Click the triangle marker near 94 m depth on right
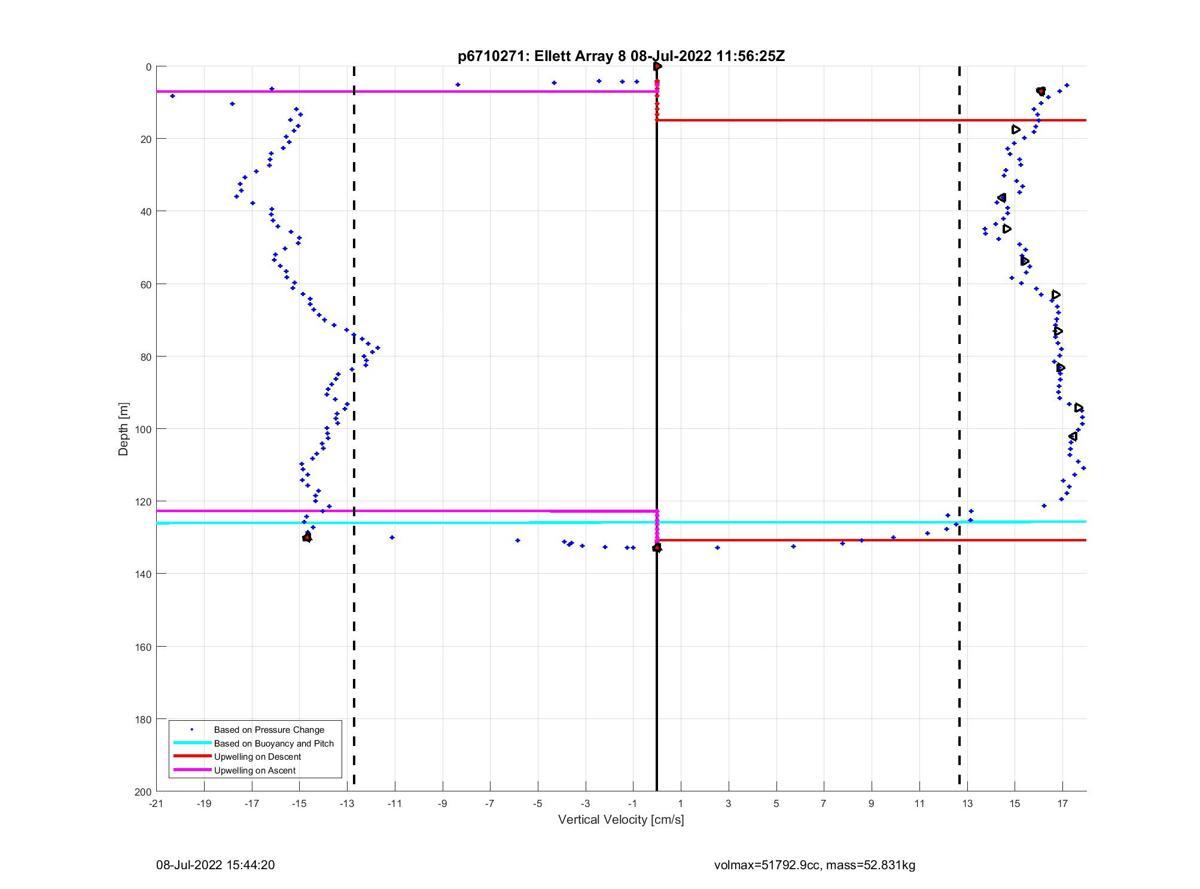The image size is (1200, 889). 1079,408
